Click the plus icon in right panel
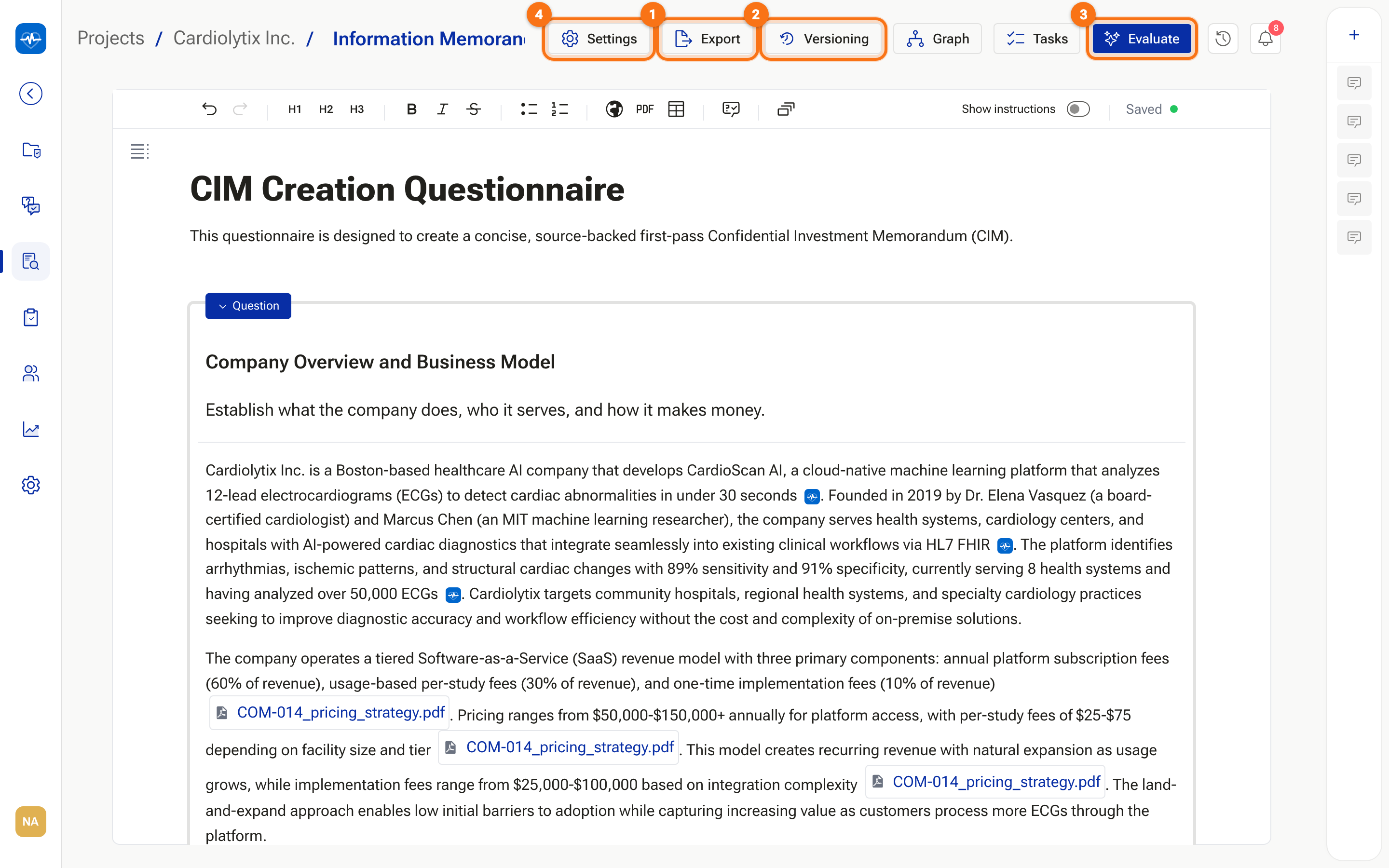Image resolution: width=1389 pixels, height=868 pixels. (1354, 35)
